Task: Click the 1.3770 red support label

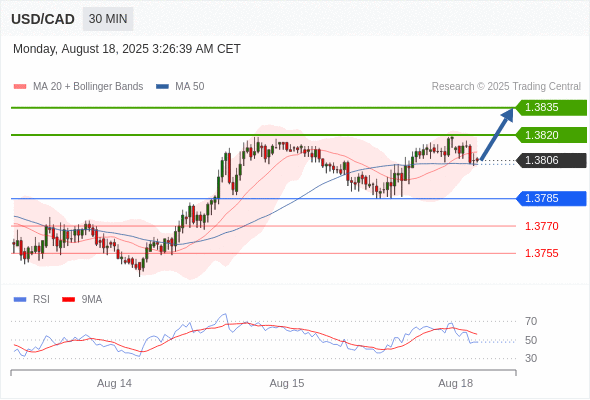Action: (x=542, y=227)
